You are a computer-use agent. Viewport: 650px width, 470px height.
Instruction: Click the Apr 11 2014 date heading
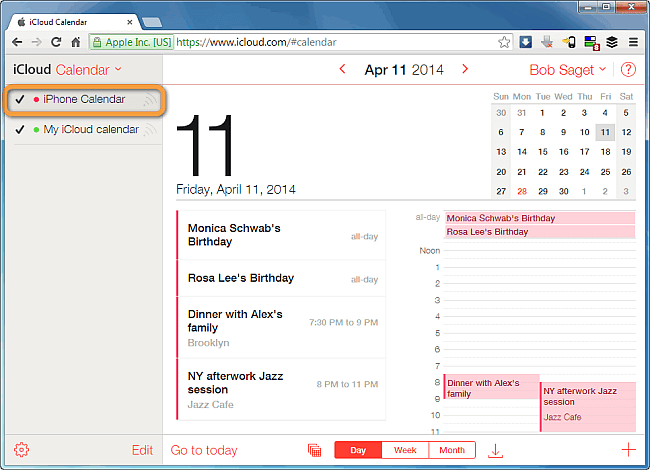pyautogui.click(x=404, y=70)
